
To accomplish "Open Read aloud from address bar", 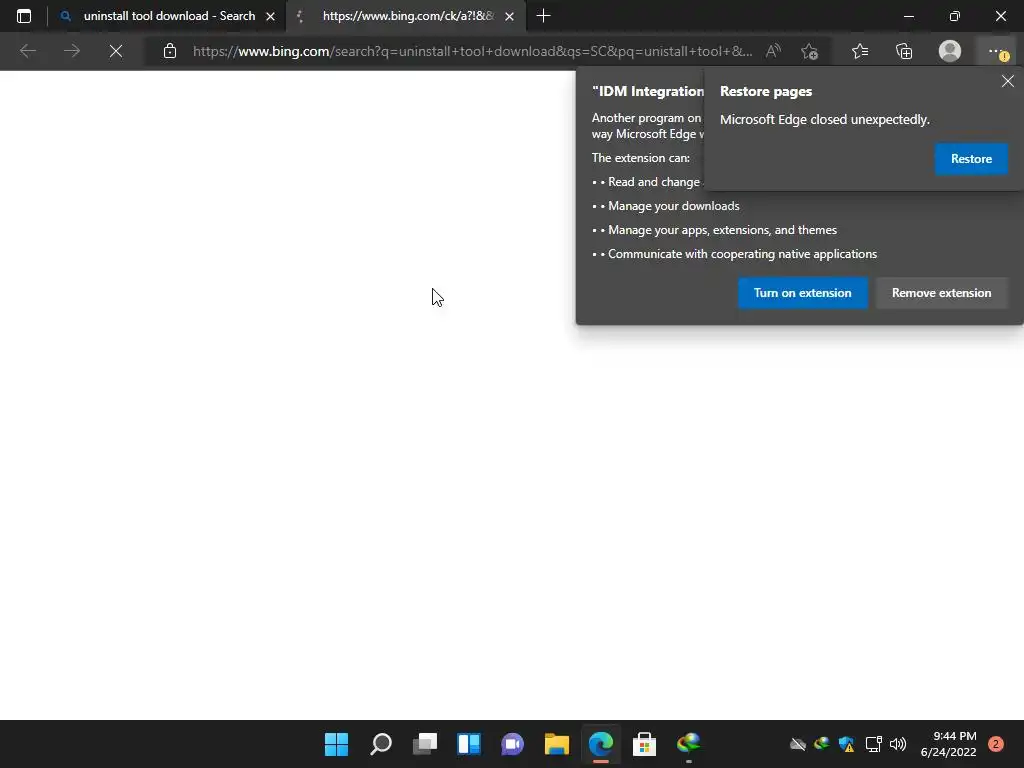I will point(773,51).
